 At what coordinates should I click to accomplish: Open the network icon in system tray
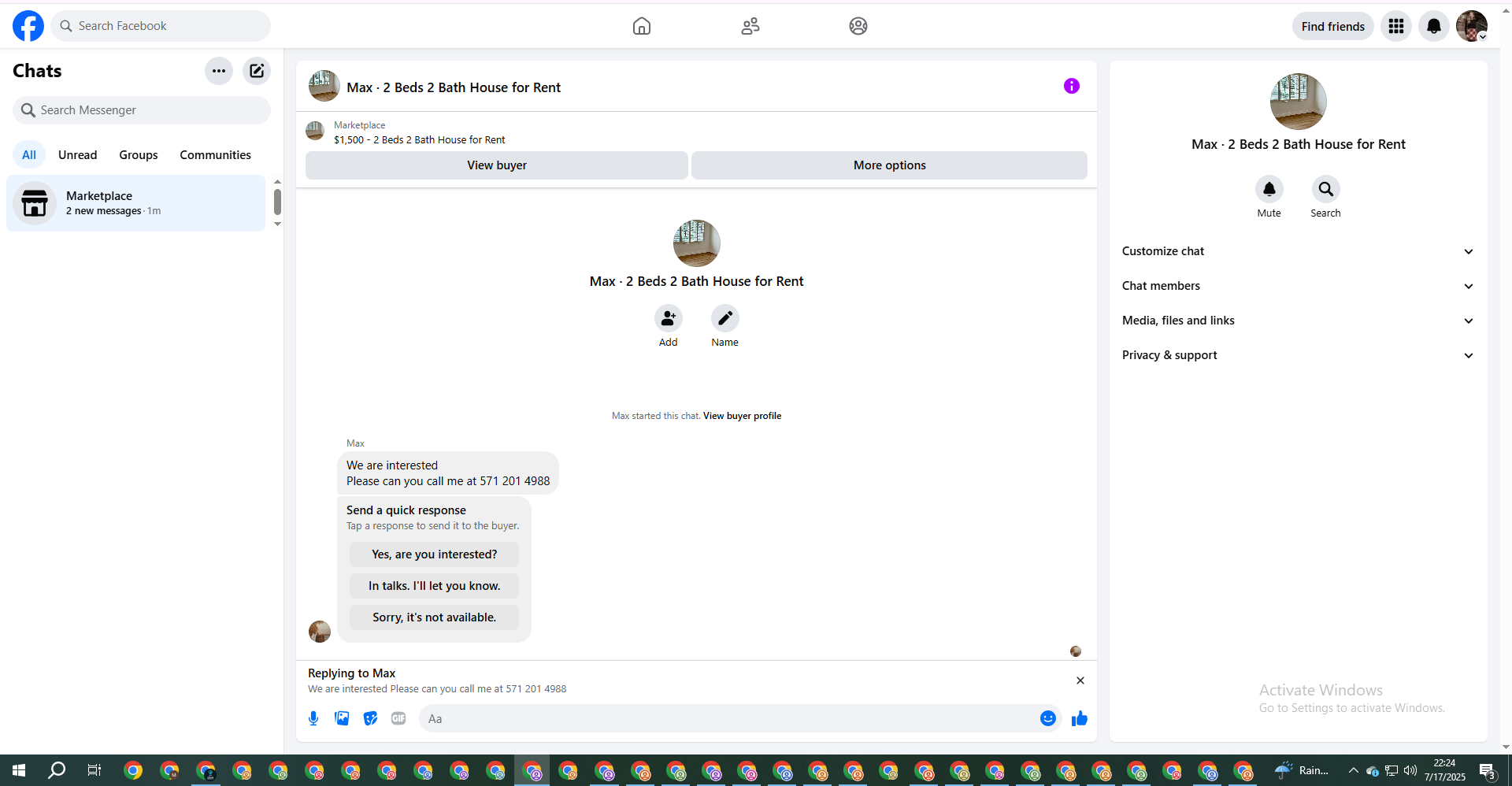click(x=1392, y=770)
